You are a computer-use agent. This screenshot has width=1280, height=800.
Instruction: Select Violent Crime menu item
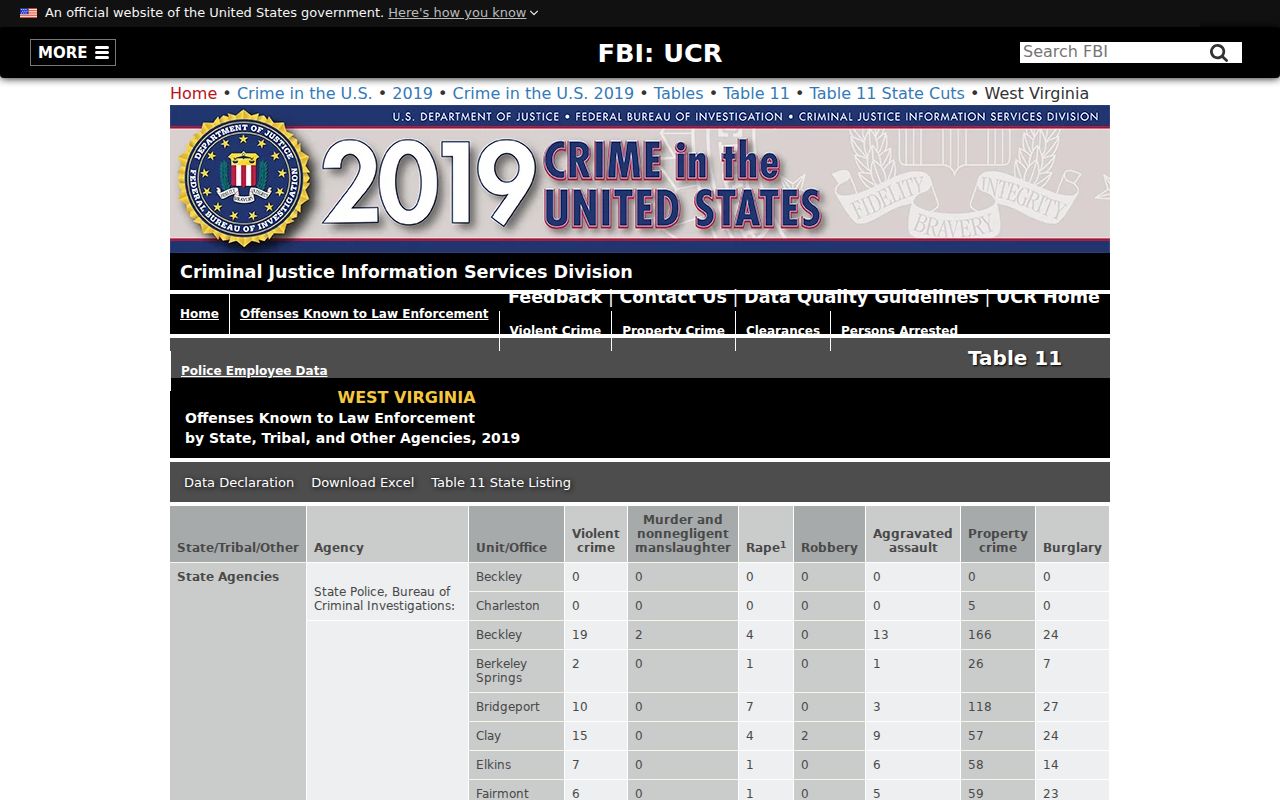(555, 331)
